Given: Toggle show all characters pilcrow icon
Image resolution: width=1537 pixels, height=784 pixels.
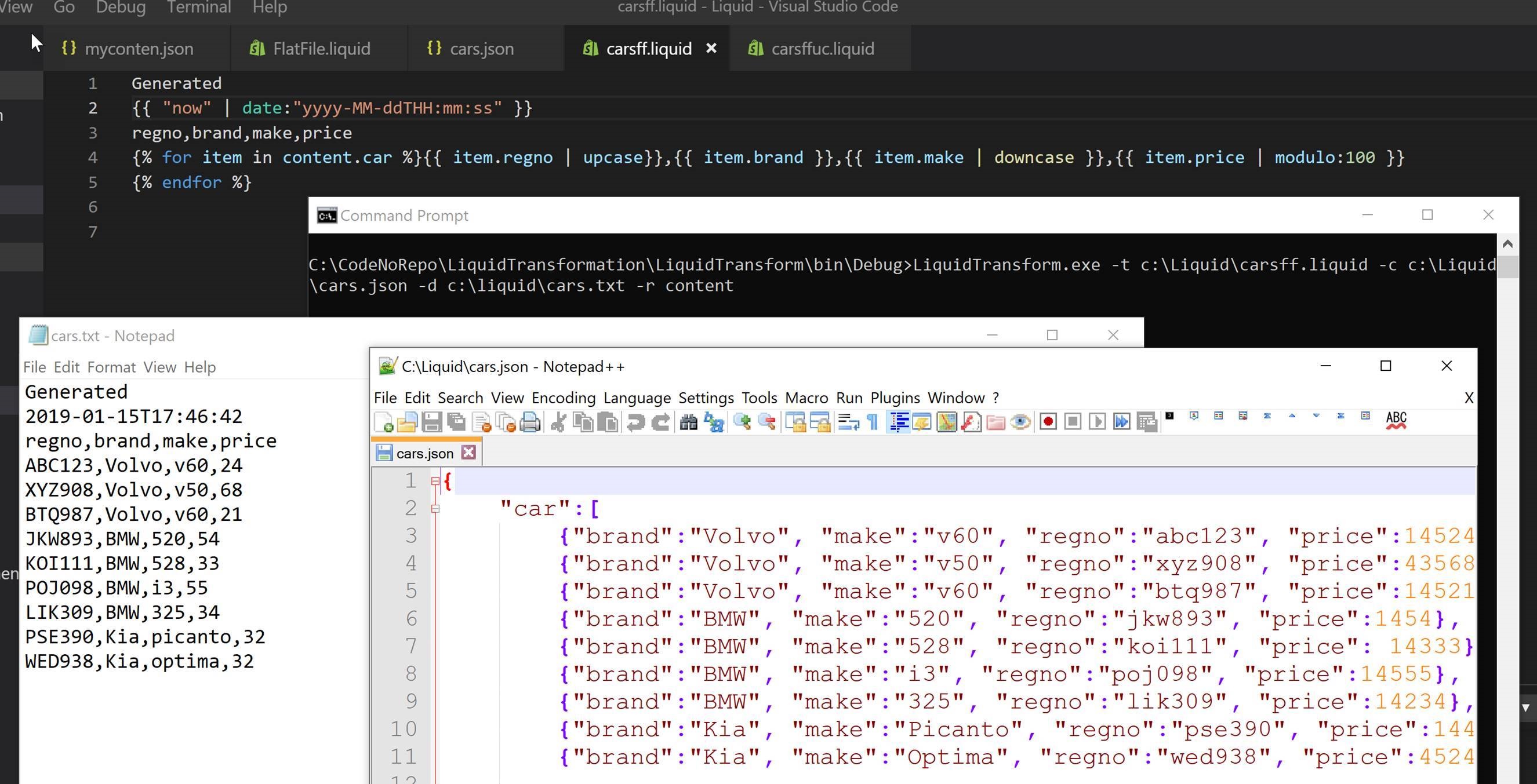Looking at the screenshot, I should (873, 422).
